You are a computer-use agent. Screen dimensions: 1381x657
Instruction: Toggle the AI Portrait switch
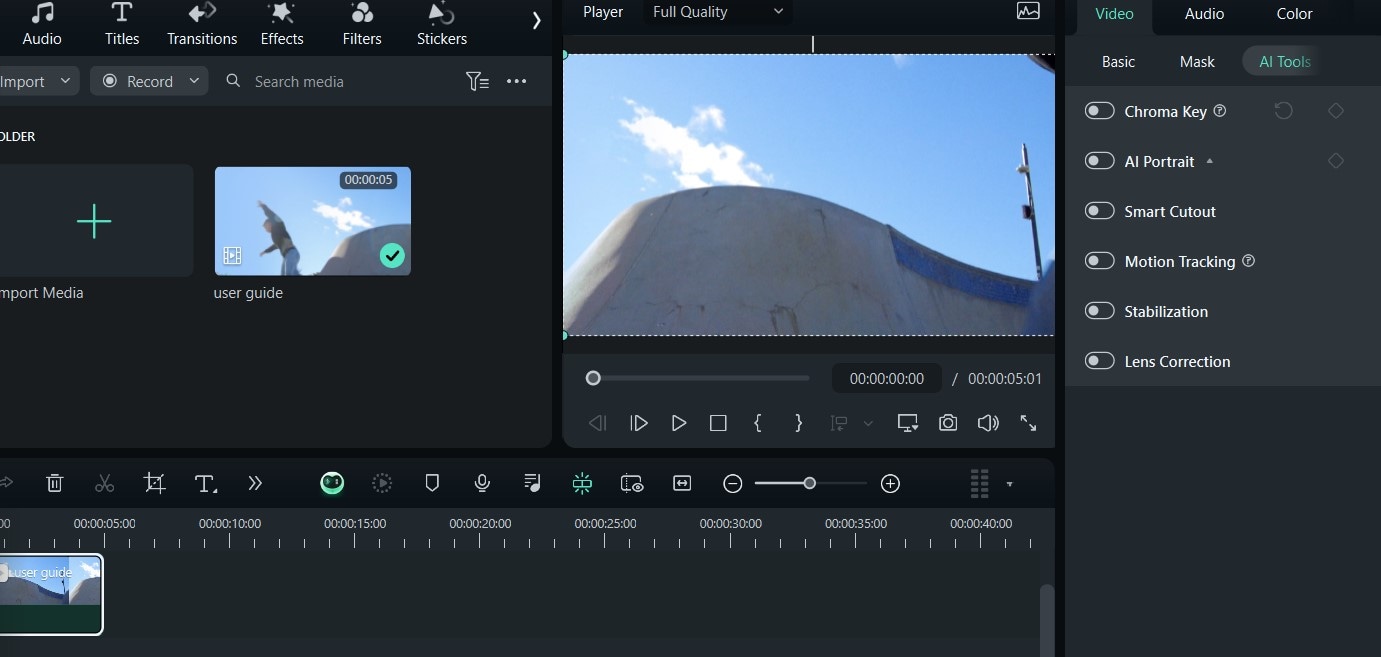click(1100, 161)
